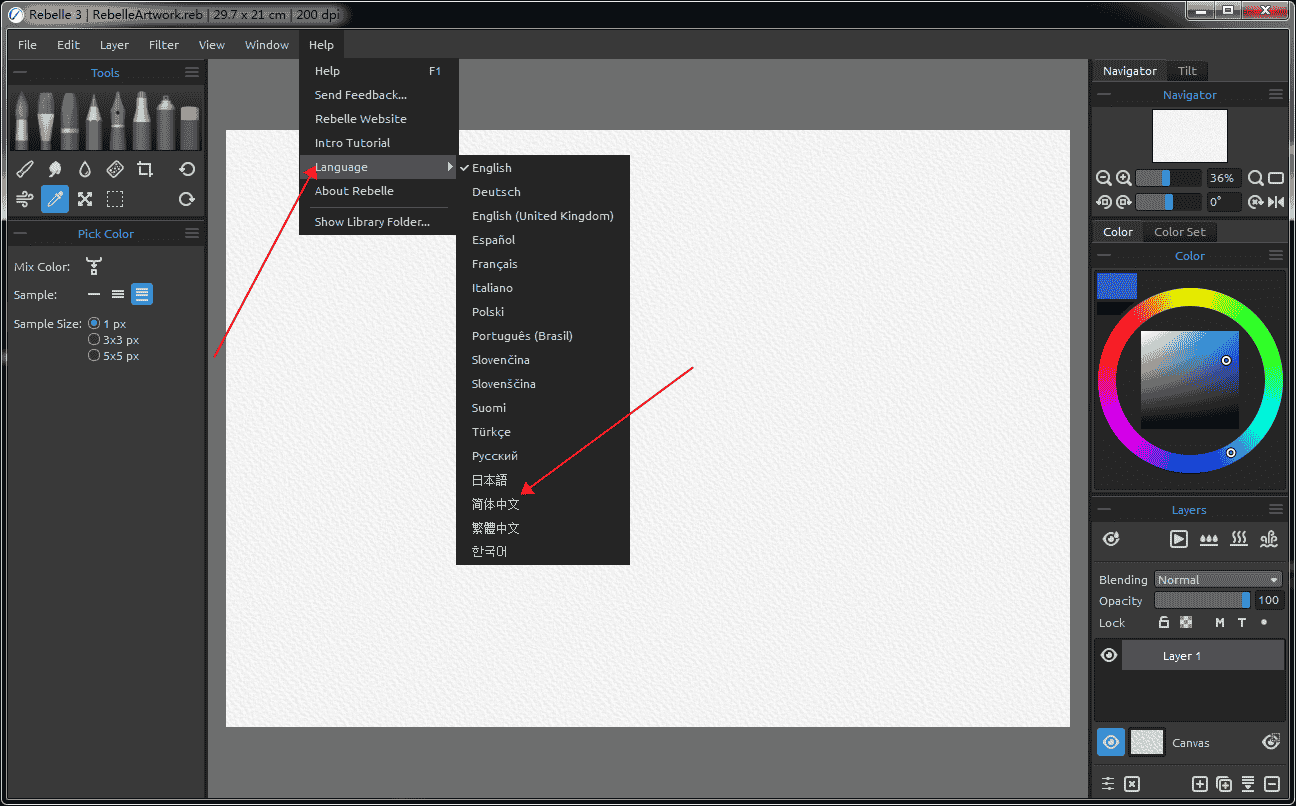Switch to the Color Set tab
The image size is (1296, 806).
(1179, 232)
